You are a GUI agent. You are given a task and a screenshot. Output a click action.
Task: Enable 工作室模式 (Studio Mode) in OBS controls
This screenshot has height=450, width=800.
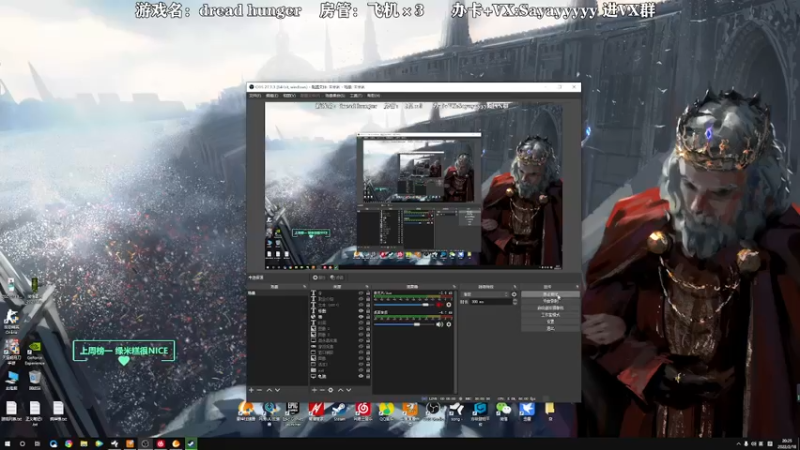coord(551,315)
